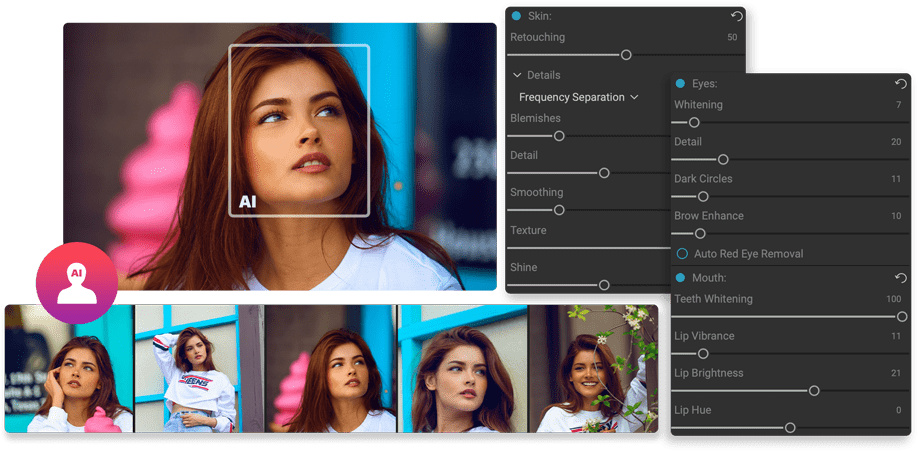Click the Lip Hue value 0
Viewport: 918px width, 451px height.
[899, 411]
